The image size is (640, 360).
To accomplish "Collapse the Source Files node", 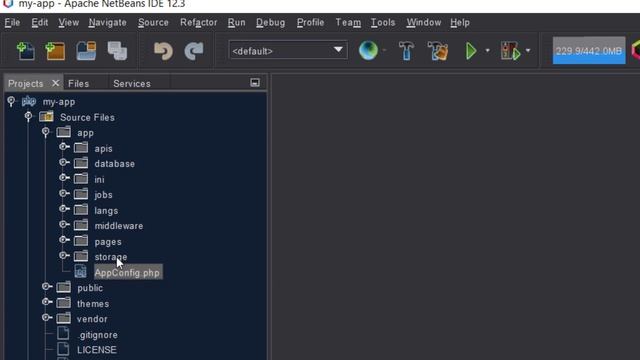I will [x=28, y=117].
